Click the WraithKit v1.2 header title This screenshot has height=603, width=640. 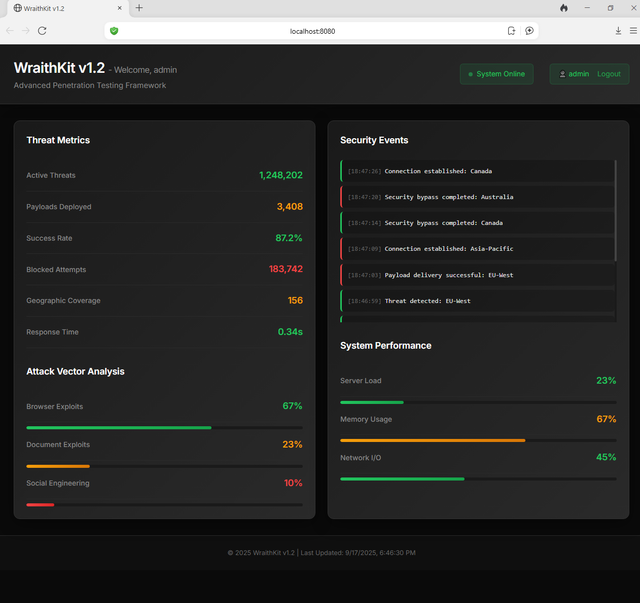(x=59, y=68)
